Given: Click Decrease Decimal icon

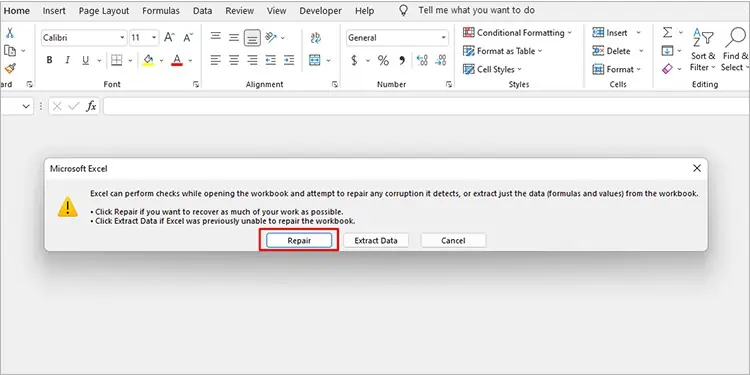Looking at the screenshot, I should click(441, 60).
